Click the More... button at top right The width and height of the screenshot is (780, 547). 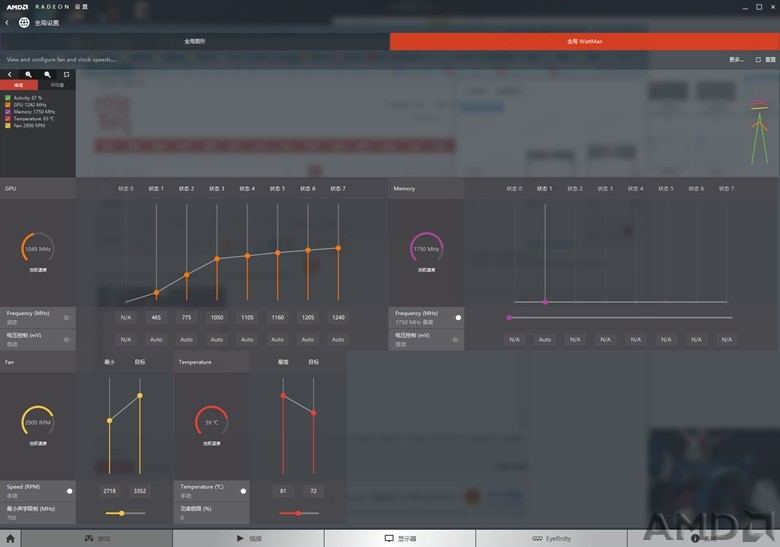click(736, 60)
